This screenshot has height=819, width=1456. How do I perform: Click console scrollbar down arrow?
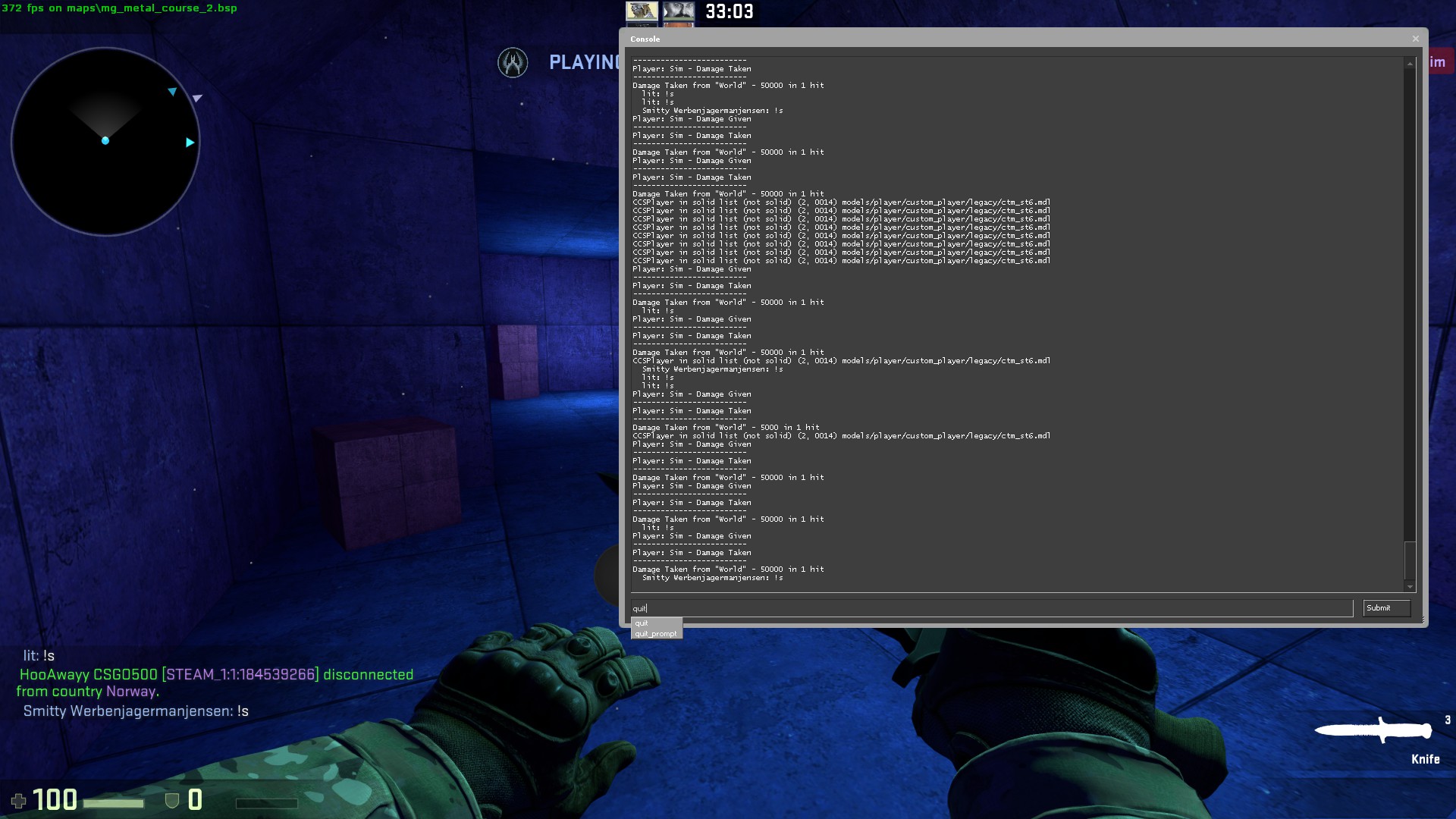click(x=1410, y=586)
